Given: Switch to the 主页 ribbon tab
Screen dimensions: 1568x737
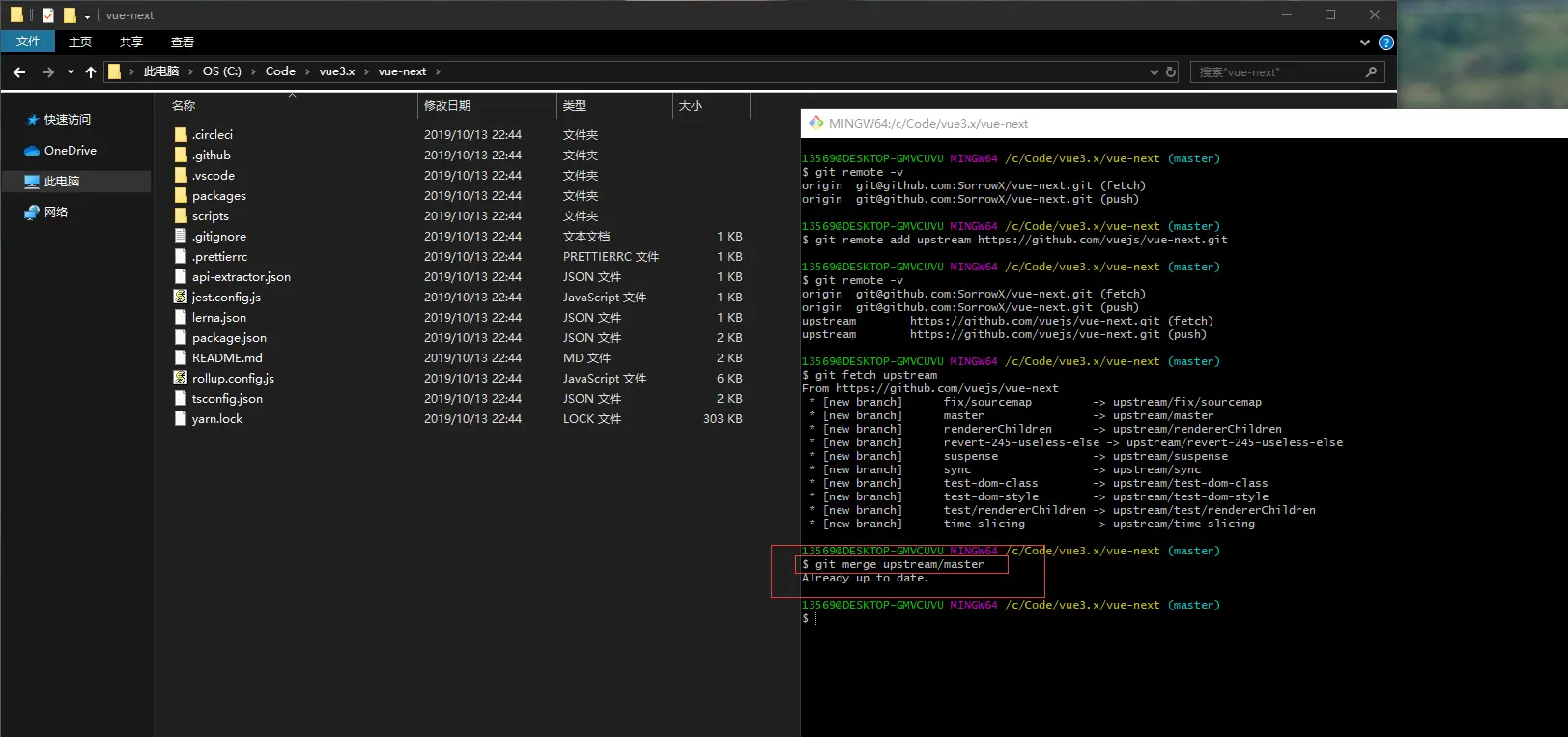Looking at the screenshot, I should coord(80,42).
